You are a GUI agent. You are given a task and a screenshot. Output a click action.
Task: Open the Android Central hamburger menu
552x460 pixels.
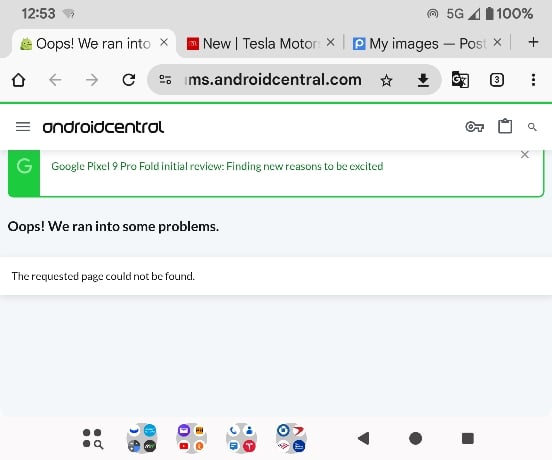click(23, 127)
